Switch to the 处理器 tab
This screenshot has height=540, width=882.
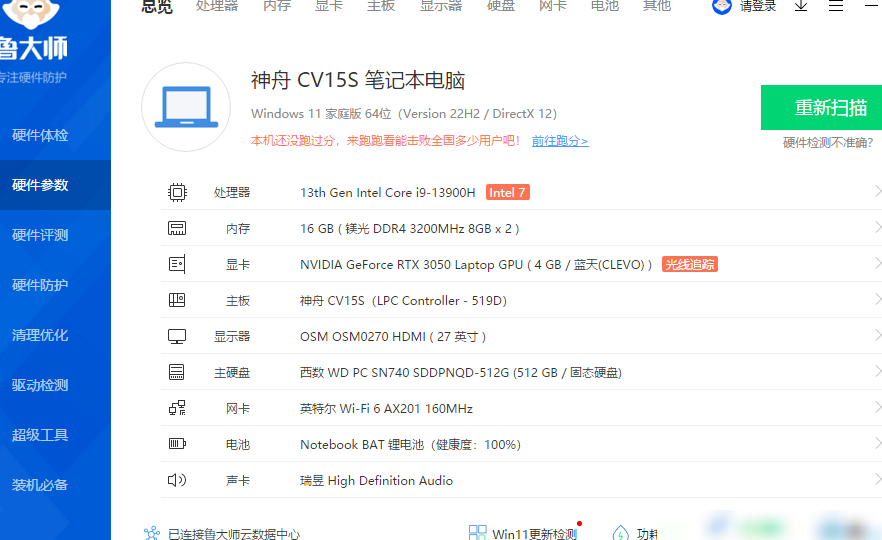pos(217,6)
